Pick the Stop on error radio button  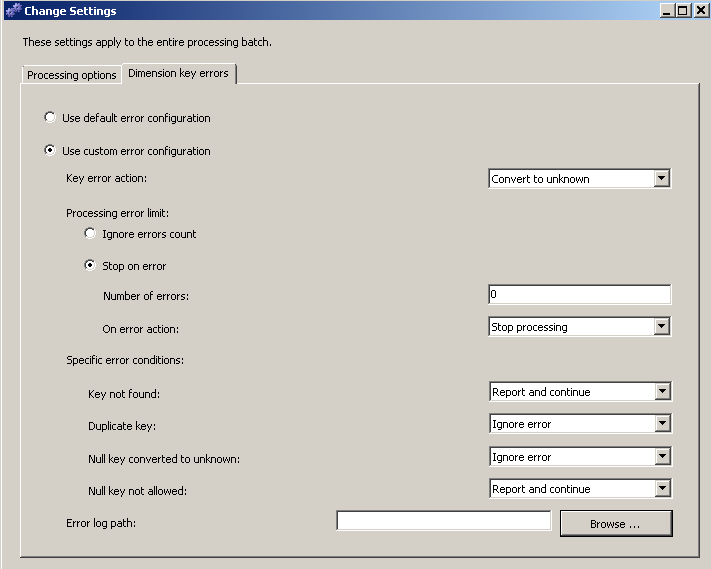coord(90,266)
